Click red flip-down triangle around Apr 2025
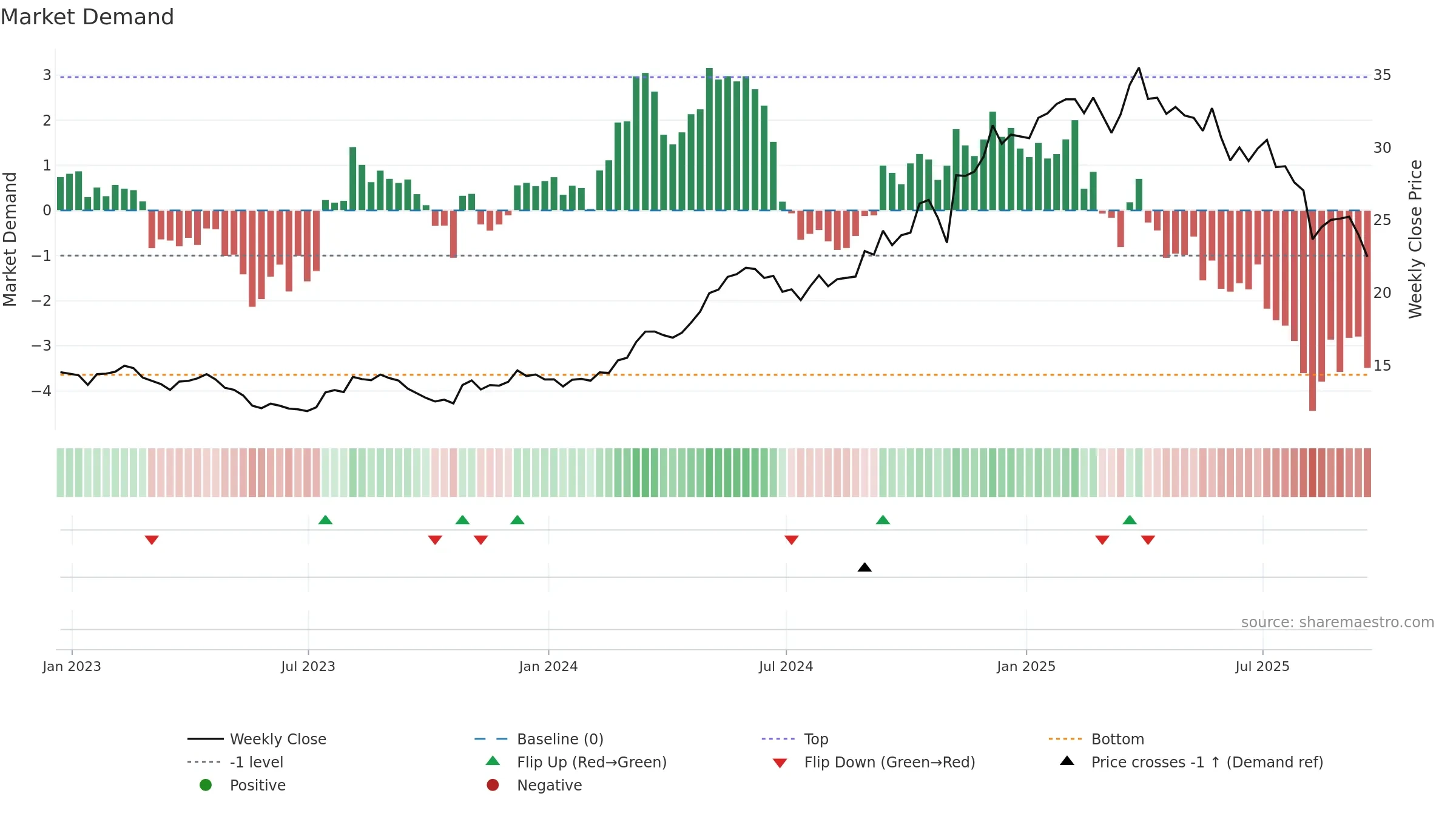1456x819 pixels. (1148, 540)
